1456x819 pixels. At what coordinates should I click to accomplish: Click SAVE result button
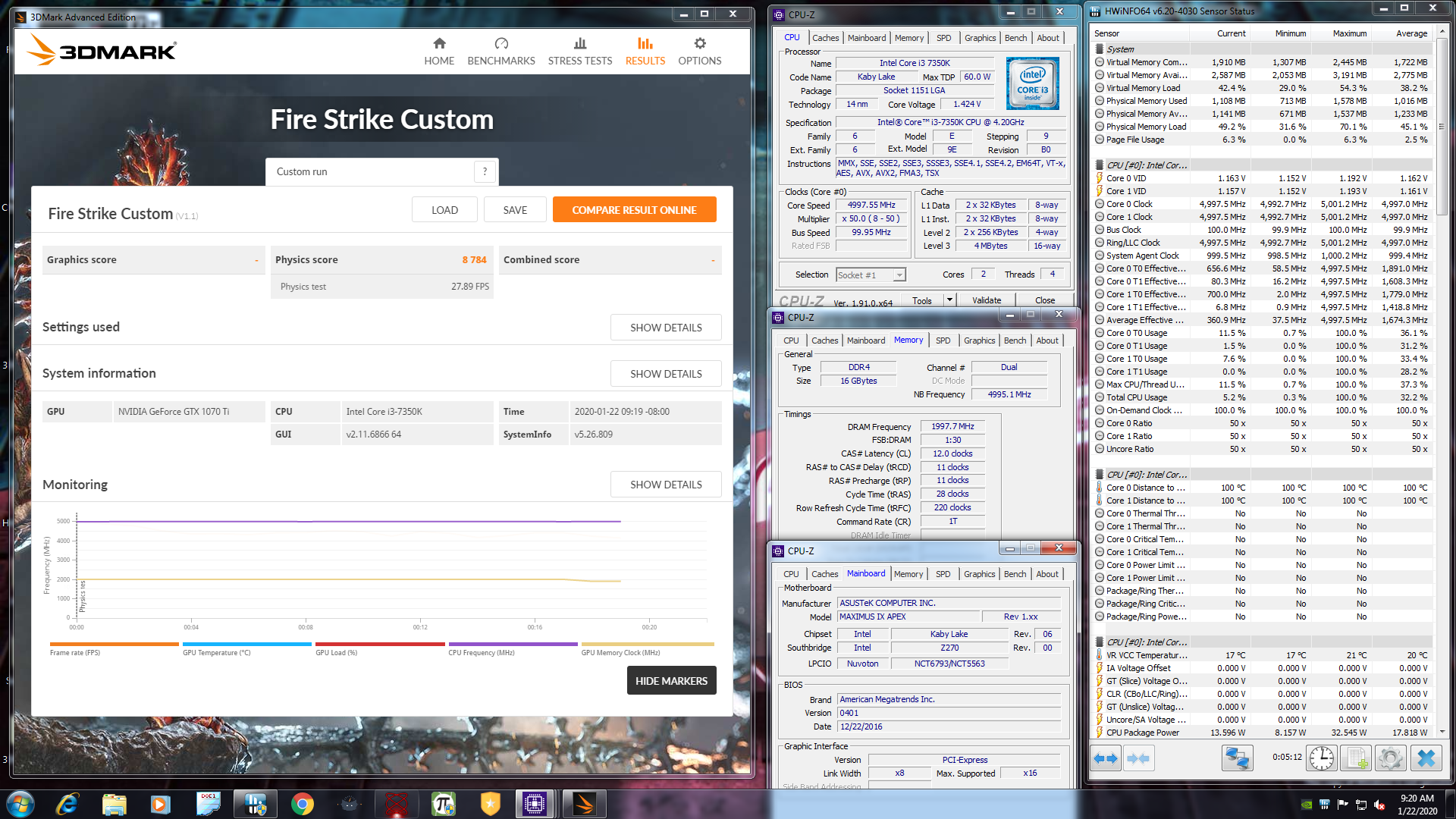point(515,210)
